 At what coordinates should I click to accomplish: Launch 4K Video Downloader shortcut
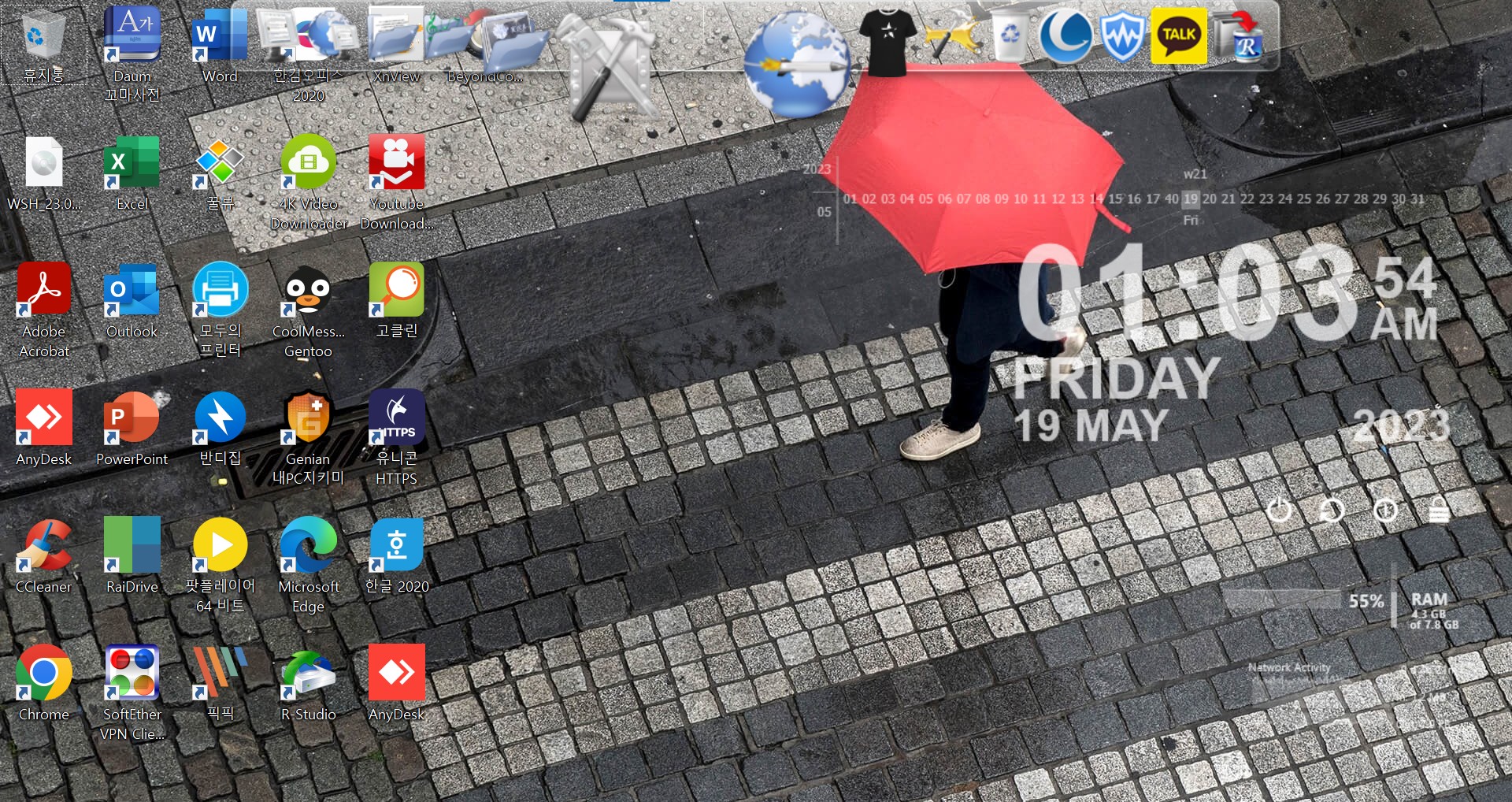pyautogui.click(x=309, y=183)
